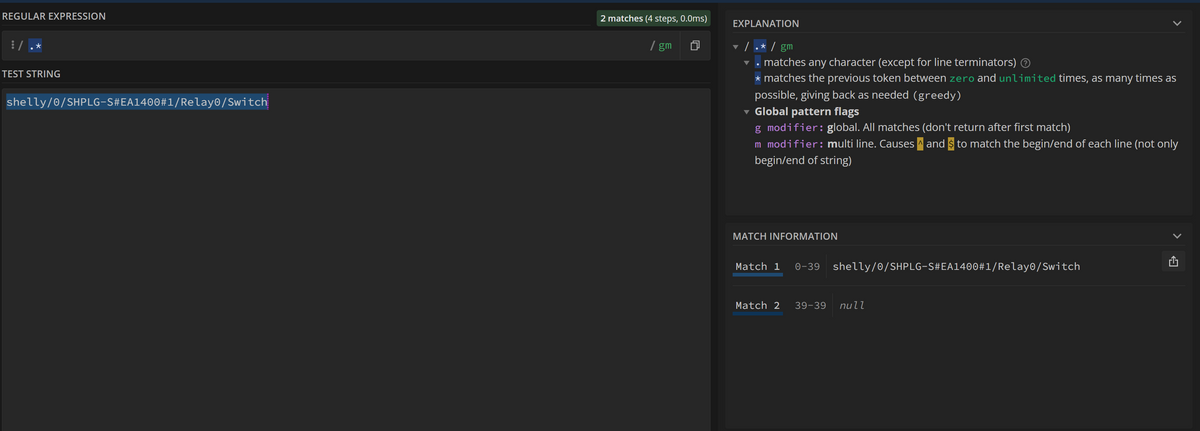Viewport: 1200px width, 431px height.
Task: Click the yellow caret anchor token
Action: (x=921, y=144)
